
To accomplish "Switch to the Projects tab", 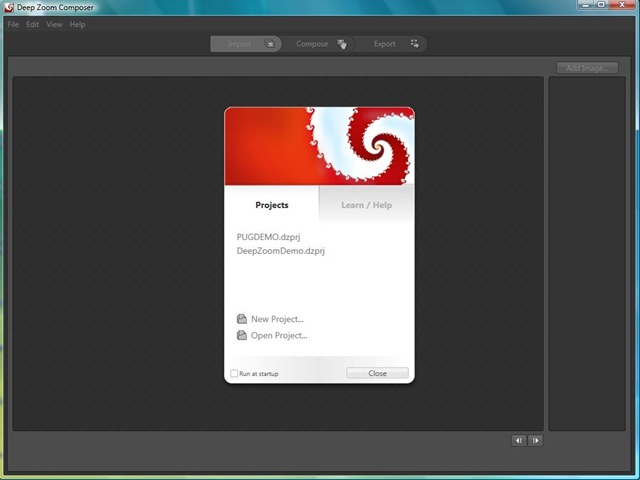I will 272,205.
